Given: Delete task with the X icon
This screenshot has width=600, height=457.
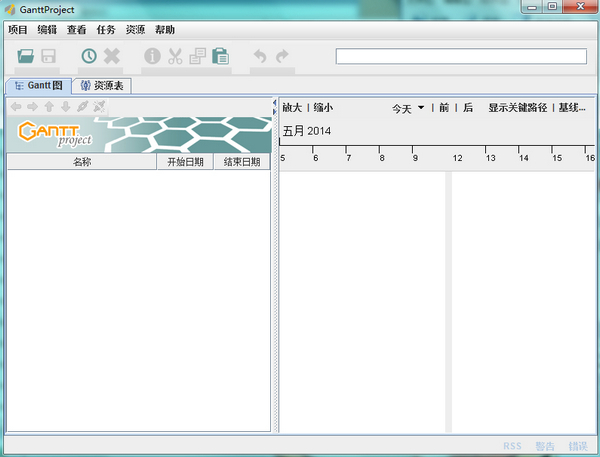Looking at the screenshot, I should click(x=112, y=56).
